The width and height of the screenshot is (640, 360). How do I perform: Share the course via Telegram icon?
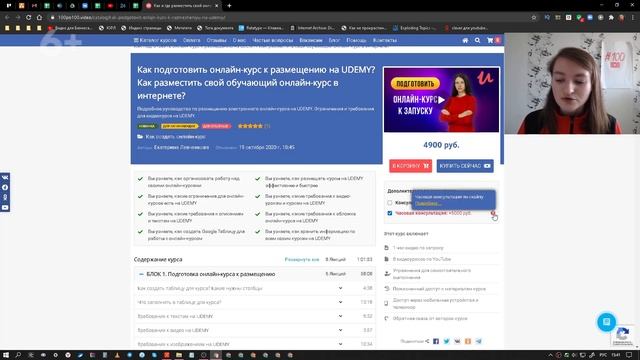point(478,341)
